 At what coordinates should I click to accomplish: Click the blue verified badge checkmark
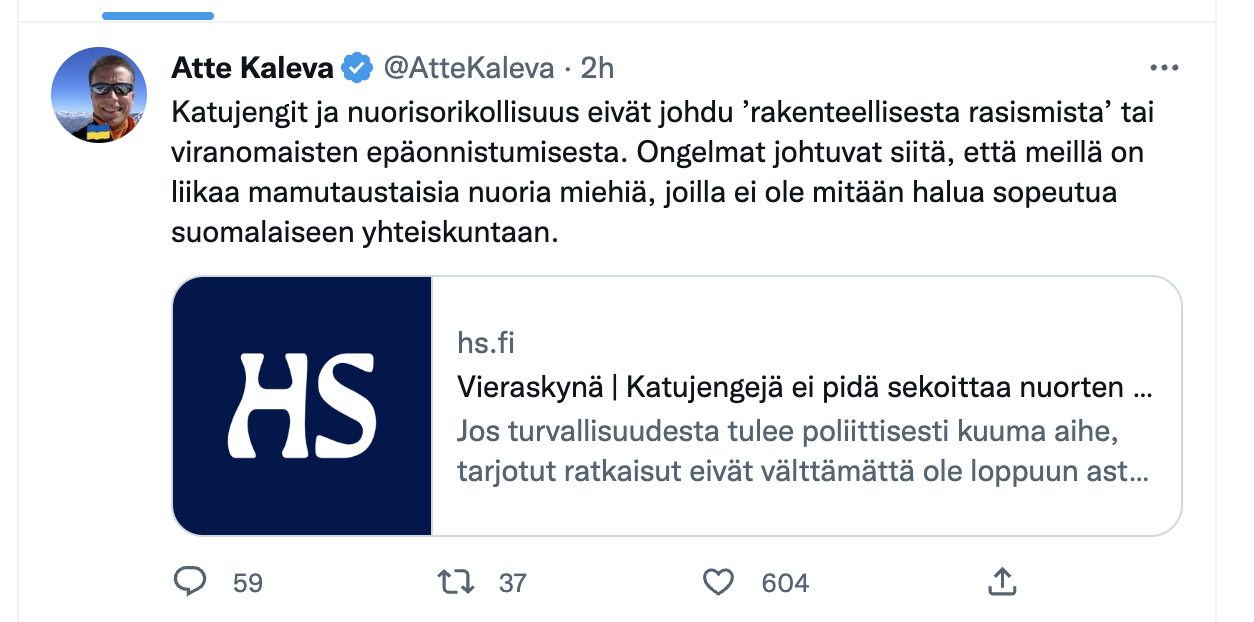pos(356,68)
